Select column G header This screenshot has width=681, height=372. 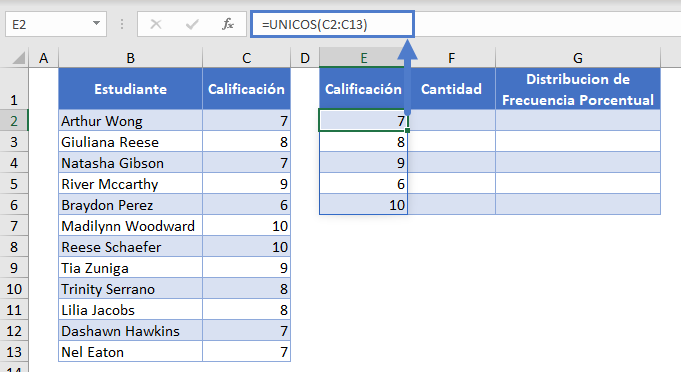[x=578, y=58]
